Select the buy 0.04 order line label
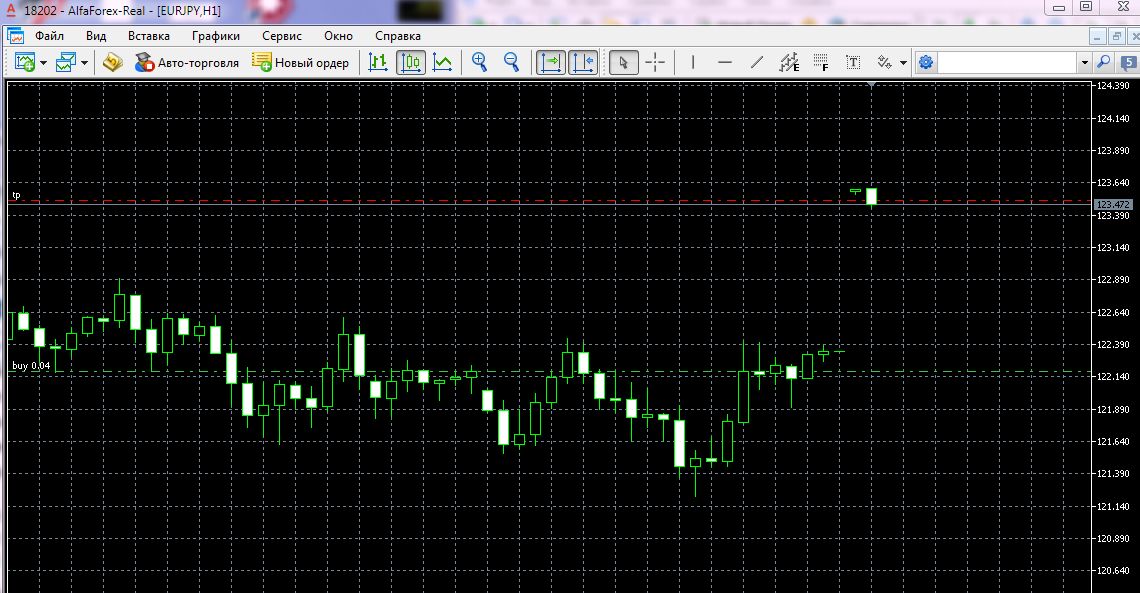 click(31, 366)
